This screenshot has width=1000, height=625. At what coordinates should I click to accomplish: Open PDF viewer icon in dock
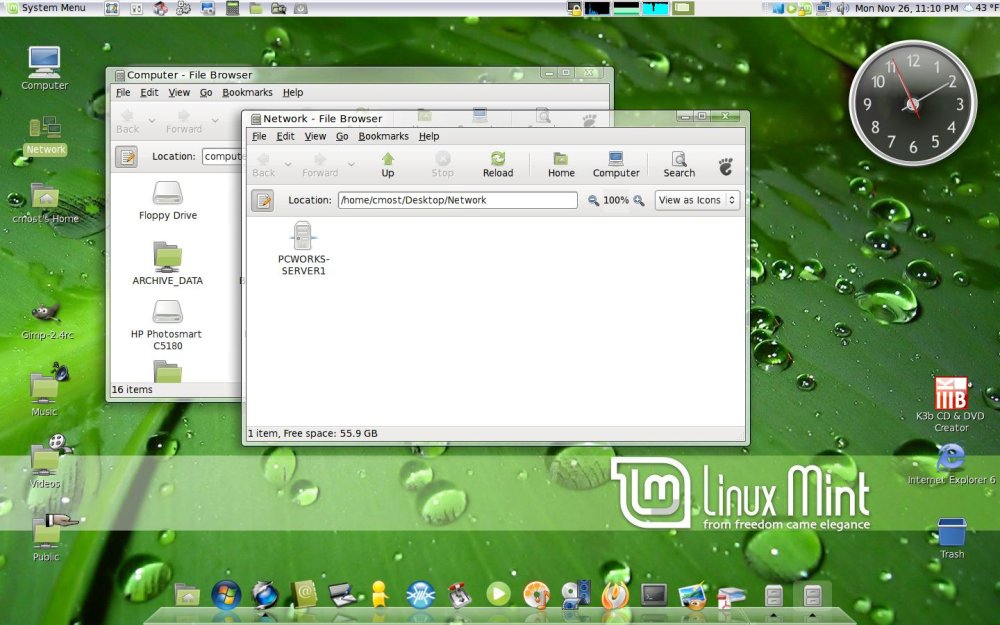731,596
